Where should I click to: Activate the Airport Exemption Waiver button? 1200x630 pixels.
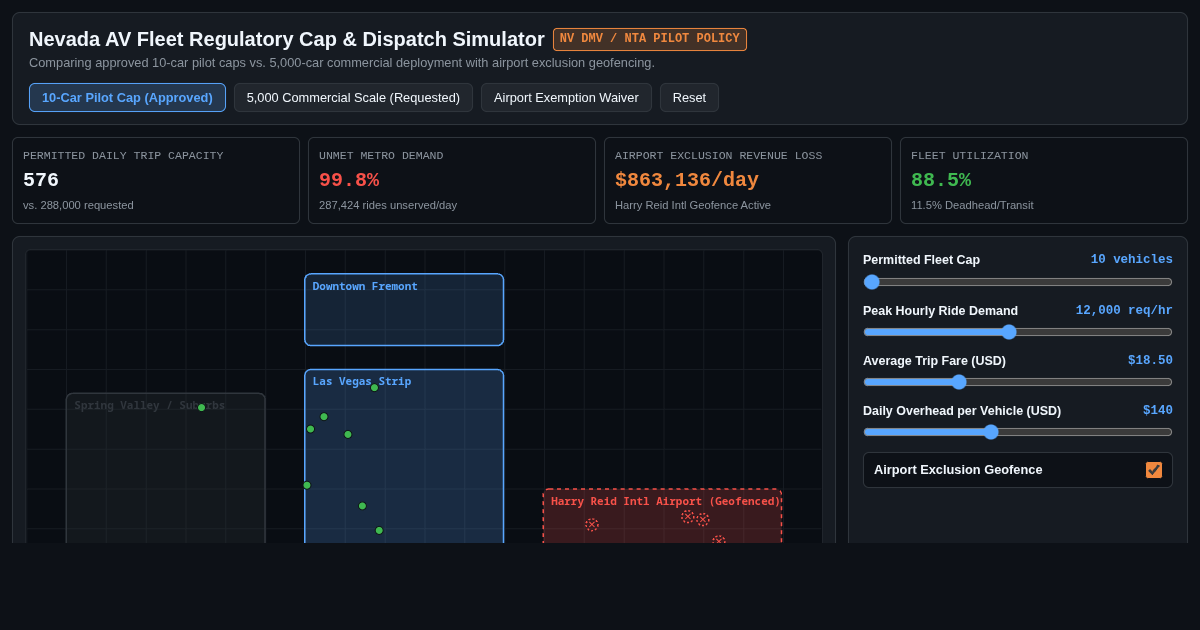click(x=566, y=97)
